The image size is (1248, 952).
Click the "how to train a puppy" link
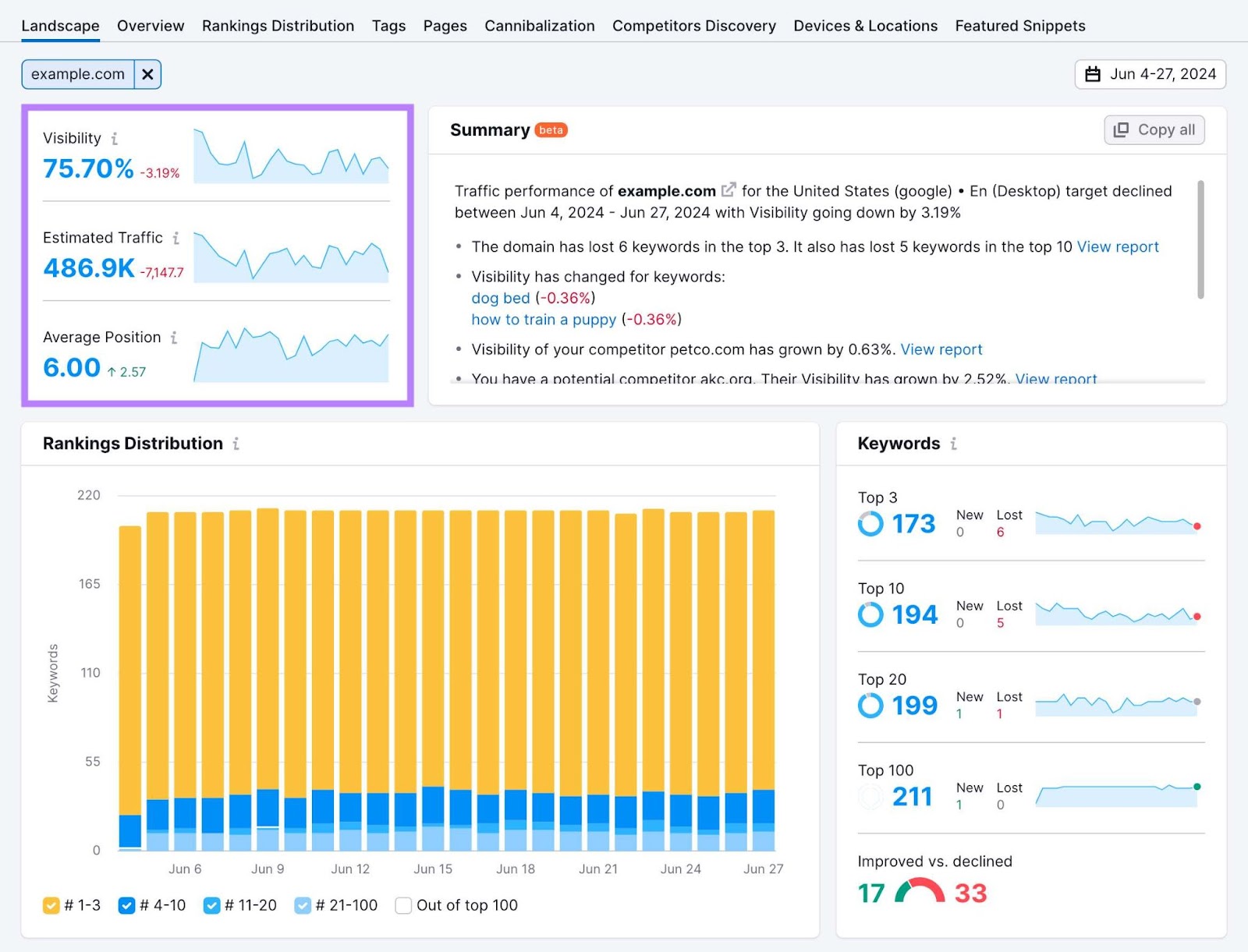coord(543,320)
